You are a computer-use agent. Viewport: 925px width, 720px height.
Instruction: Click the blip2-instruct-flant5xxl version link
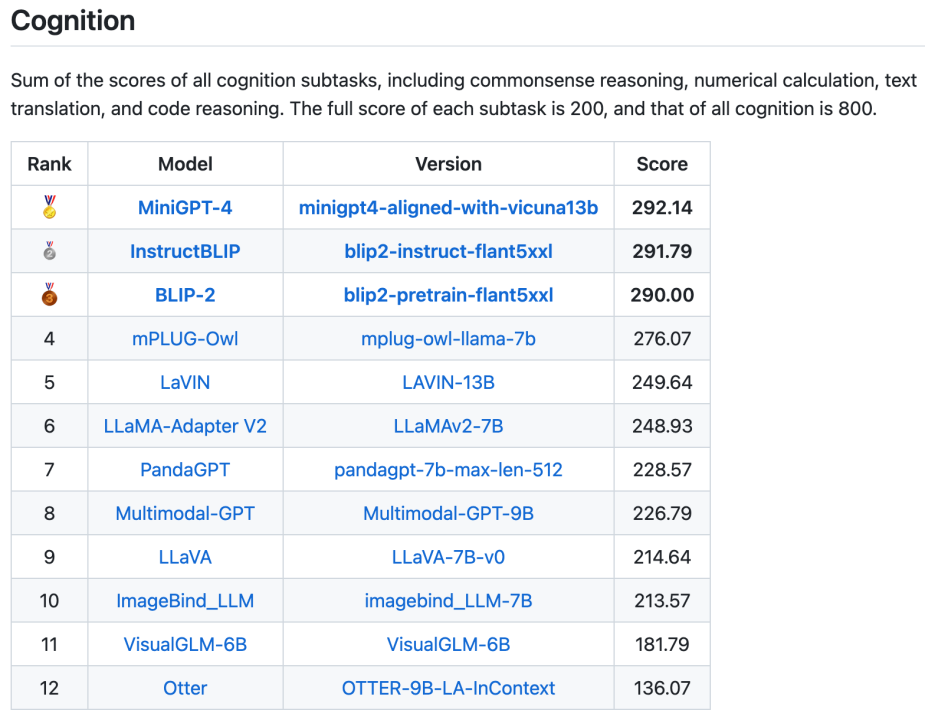448,251
